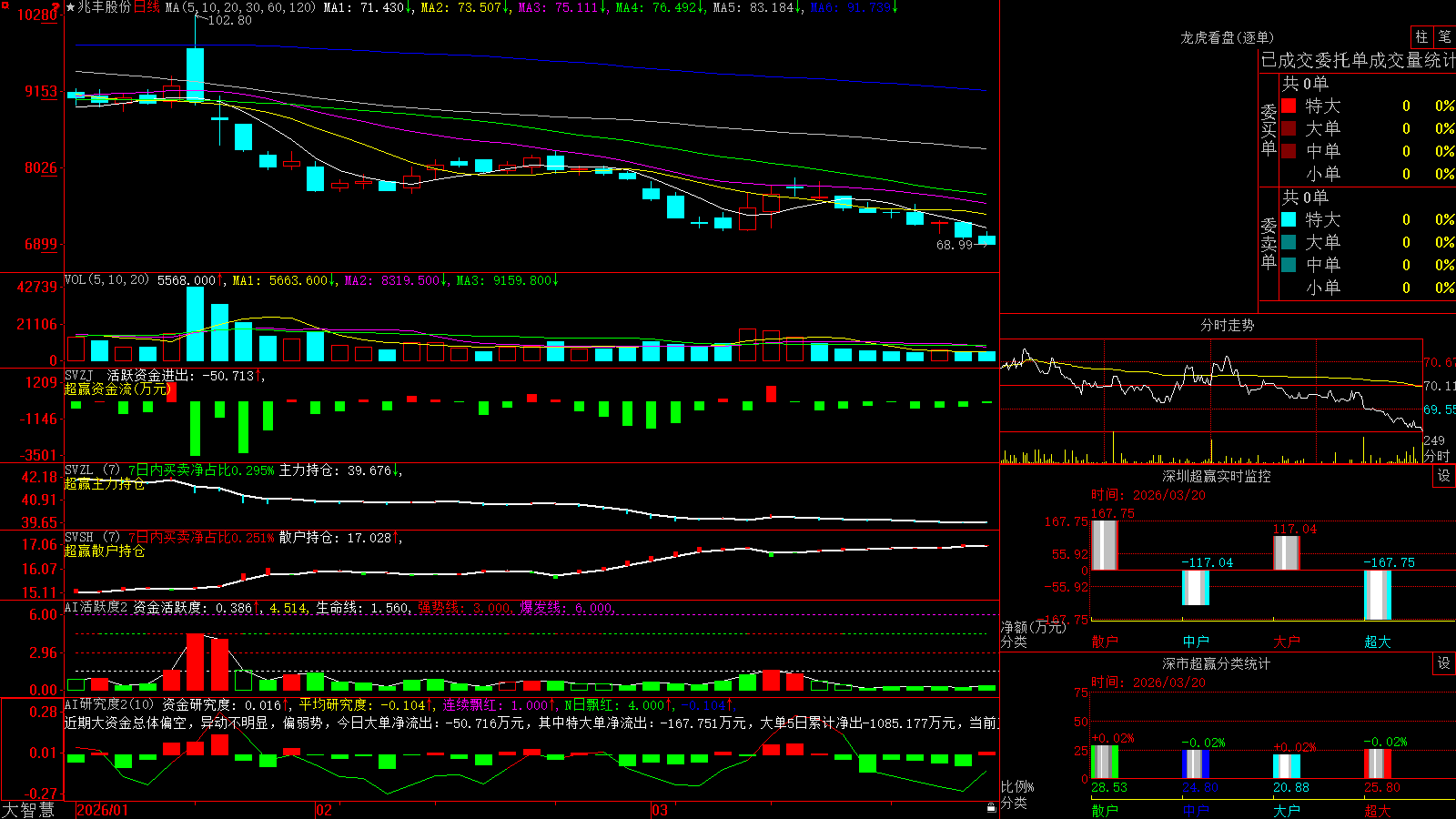This screenshot has height=819, width=1456.
Task: Click the 167.75 散户 bar in 实时监控
Action: pos(1104,545)
